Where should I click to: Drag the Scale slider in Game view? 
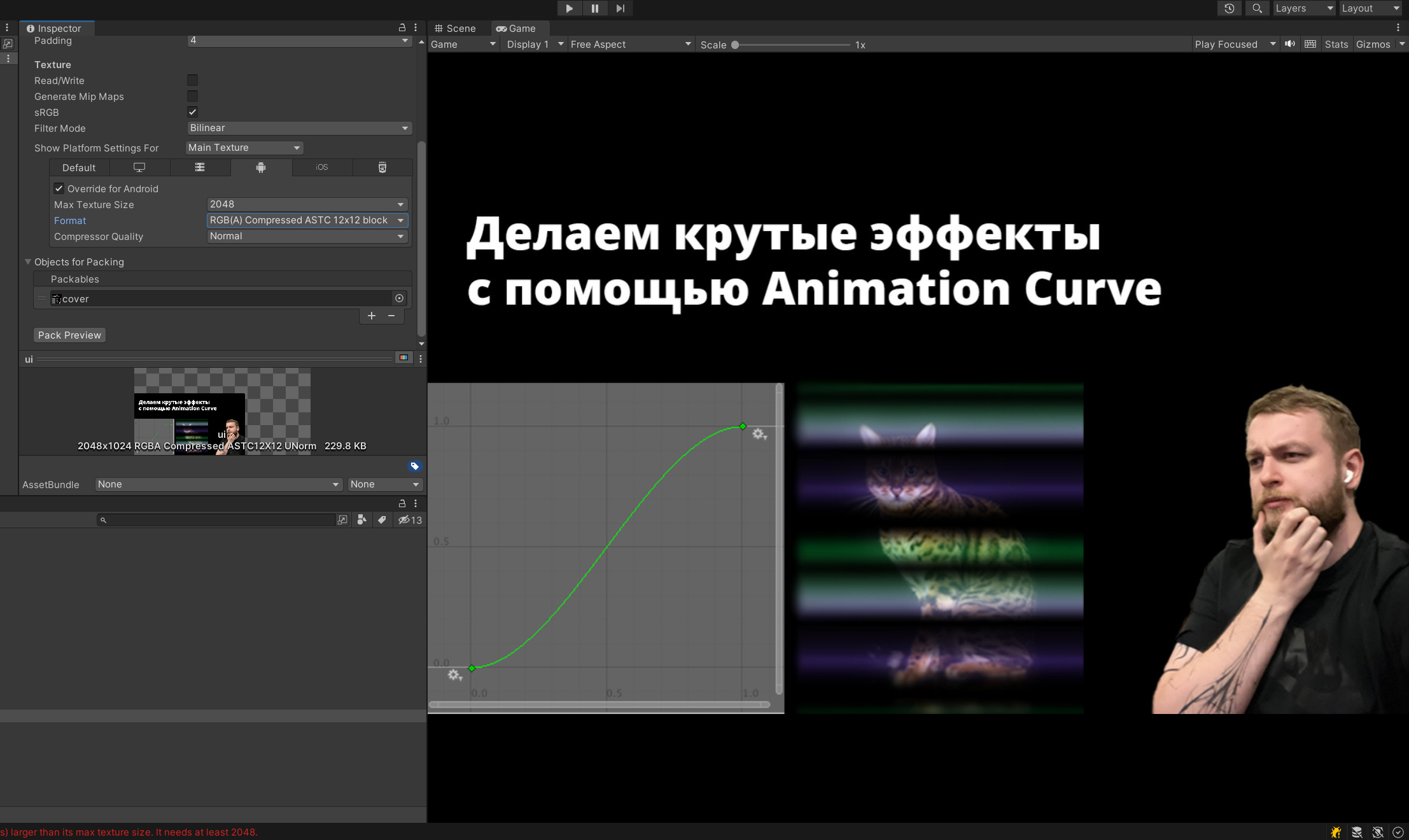tap(734, 44)
